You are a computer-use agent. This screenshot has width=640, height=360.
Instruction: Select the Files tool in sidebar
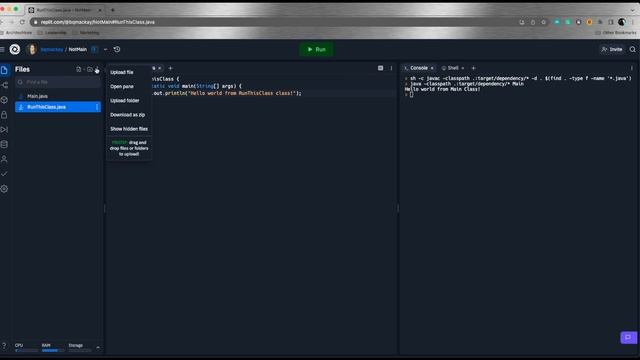(4, 70)
